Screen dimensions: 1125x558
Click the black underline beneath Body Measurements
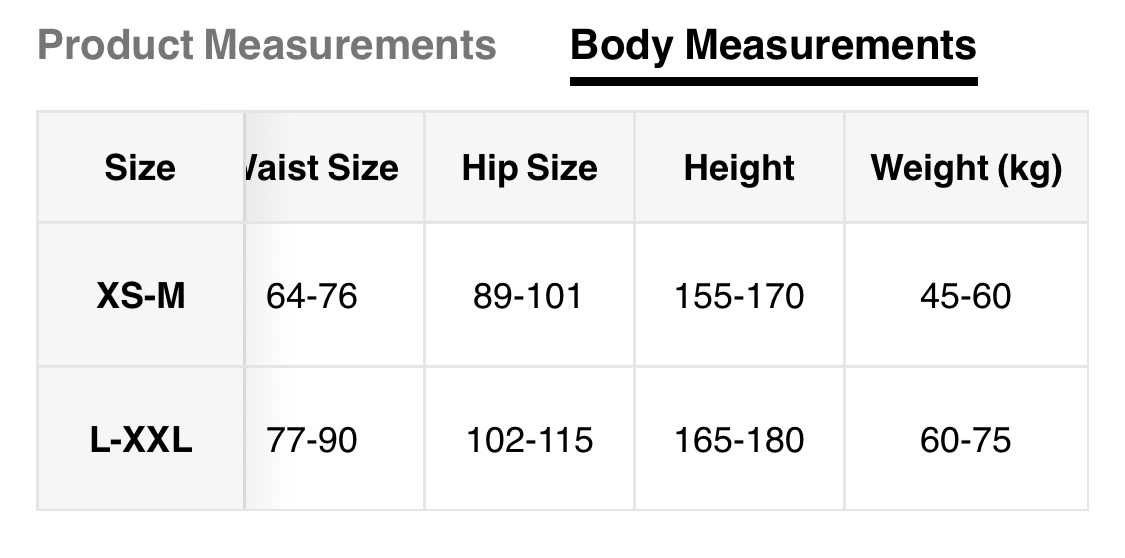[773, 81]
